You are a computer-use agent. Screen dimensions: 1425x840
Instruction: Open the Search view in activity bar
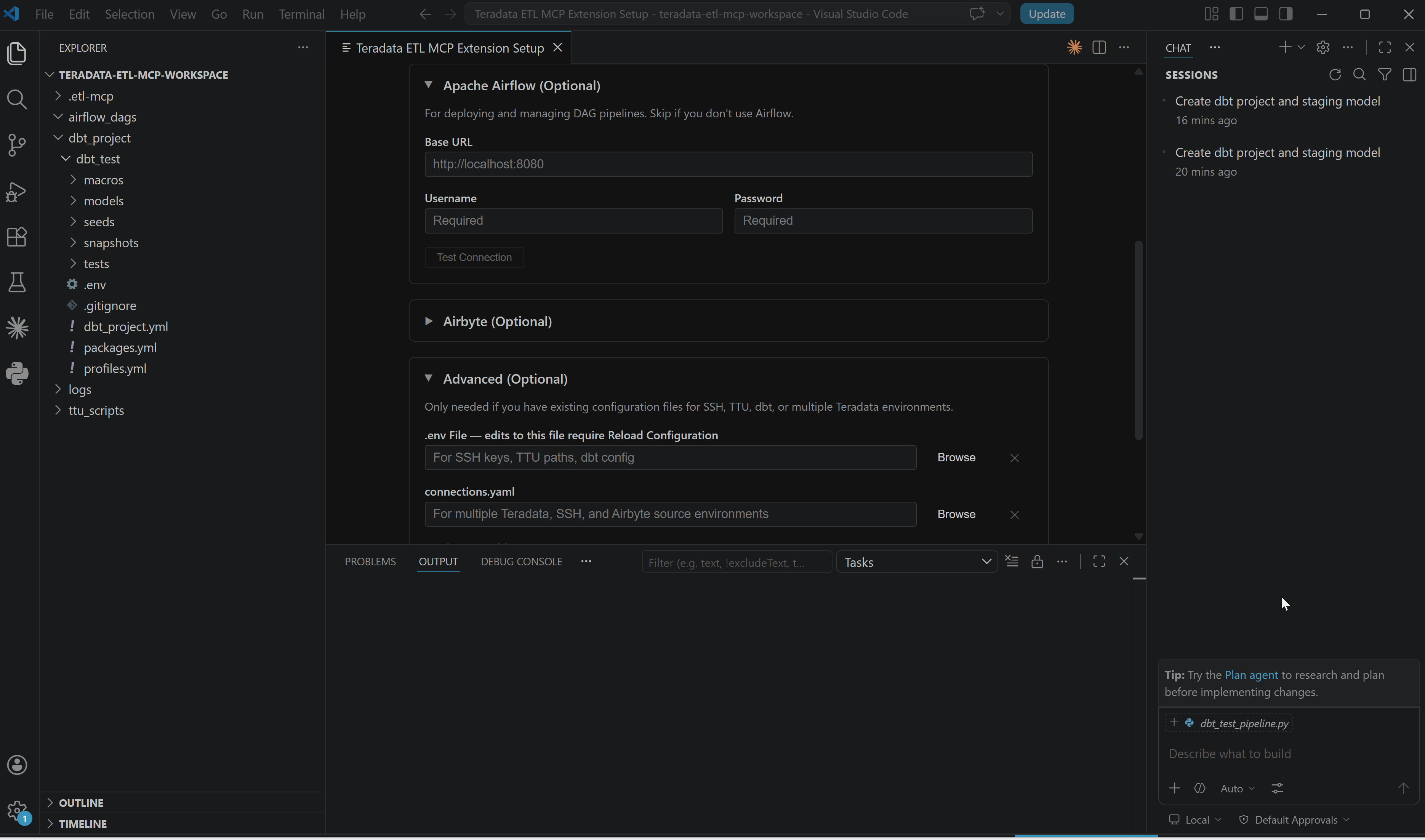click(x=17, y=99)
